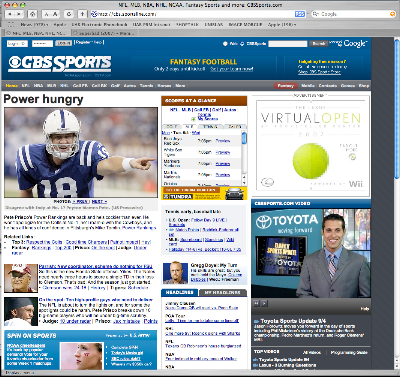Expand the News bookmarks folder
The width and height of the screenshot is (400, 377).
point(34,24)
